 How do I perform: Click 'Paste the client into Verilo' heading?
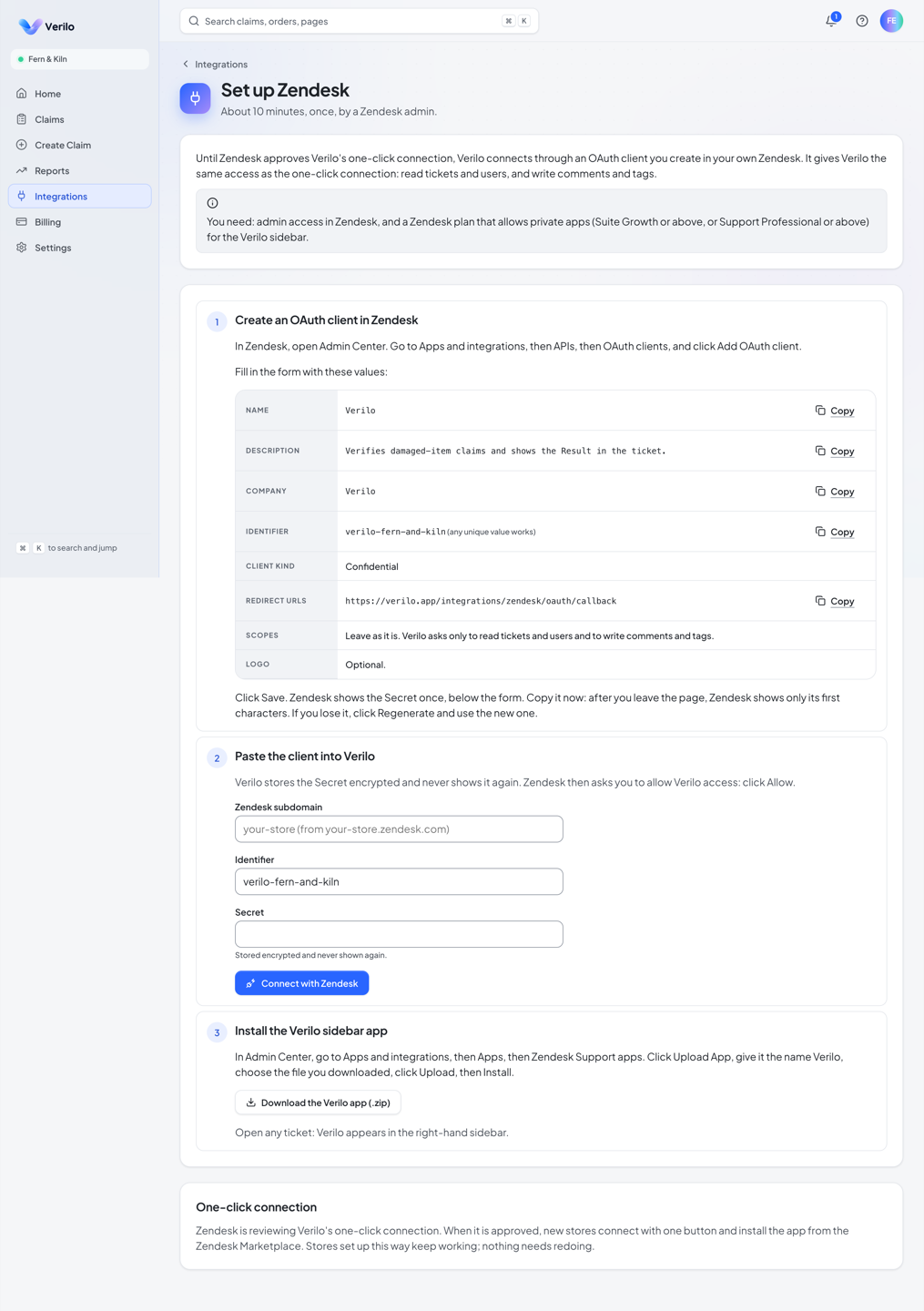click(x=305, y=757)
